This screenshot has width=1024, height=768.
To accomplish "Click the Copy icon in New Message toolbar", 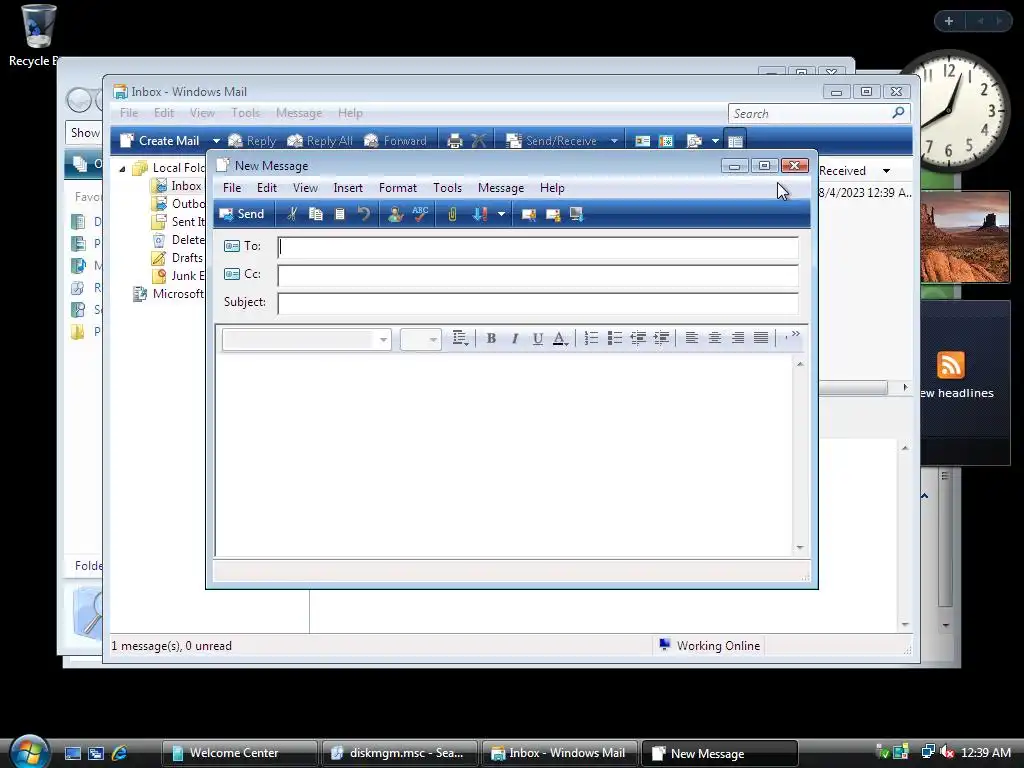I will pos(315,214).
